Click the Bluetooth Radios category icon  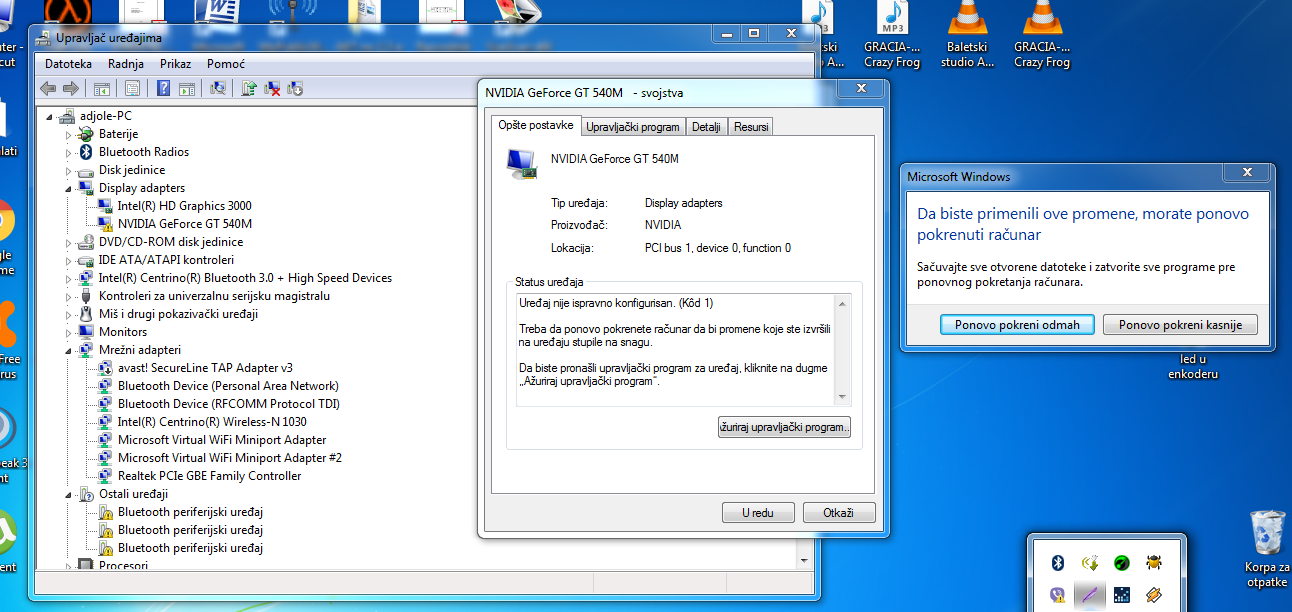[86, 152]
